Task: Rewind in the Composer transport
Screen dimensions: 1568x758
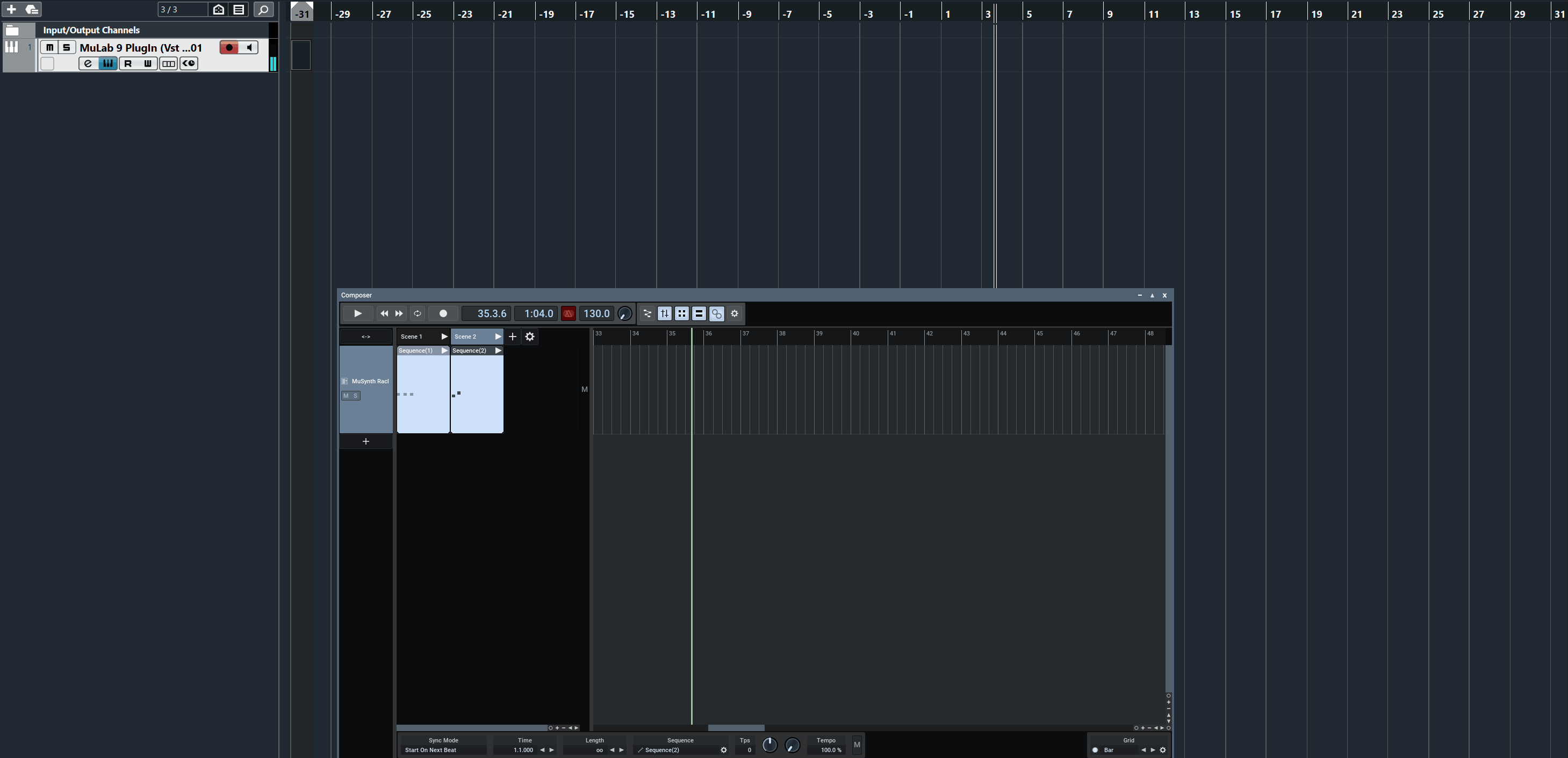Action: click(384, 313)
